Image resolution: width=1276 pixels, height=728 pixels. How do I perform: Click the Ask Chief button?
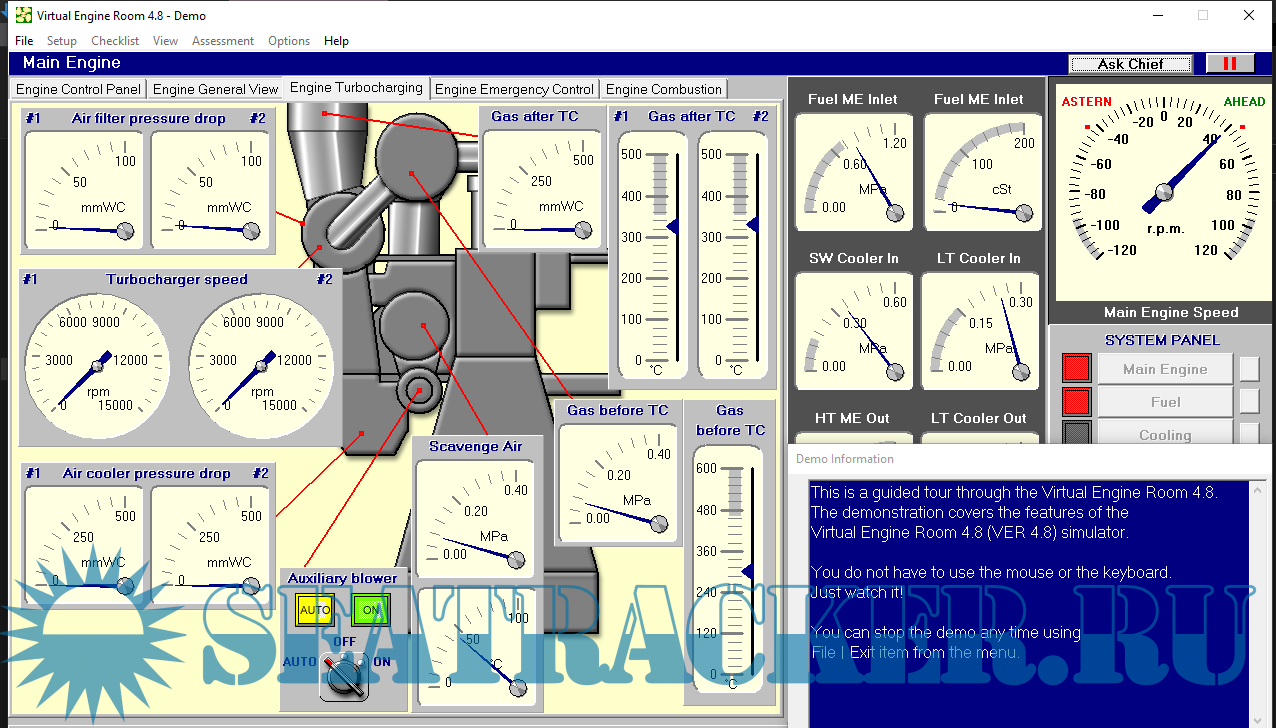pos(1130,64)
